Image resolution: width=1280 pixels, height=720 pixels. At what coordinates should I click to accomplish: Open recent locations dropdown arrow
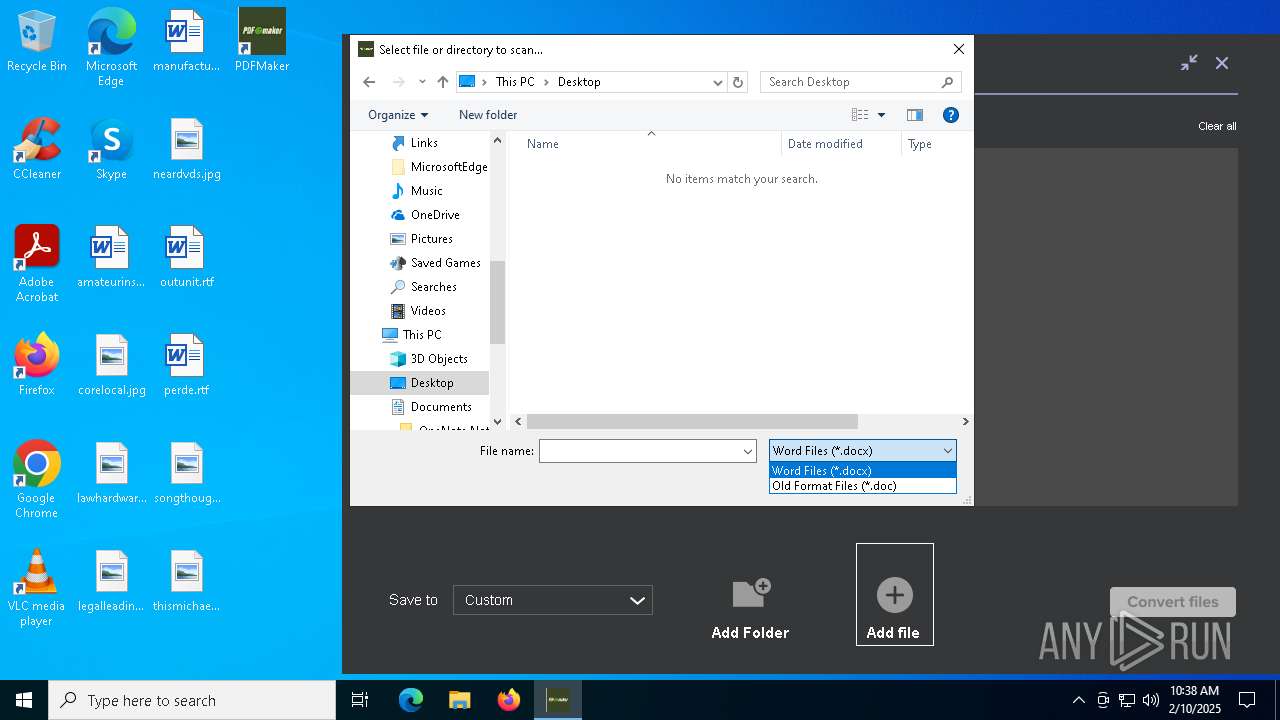click(x=422, y=82)
